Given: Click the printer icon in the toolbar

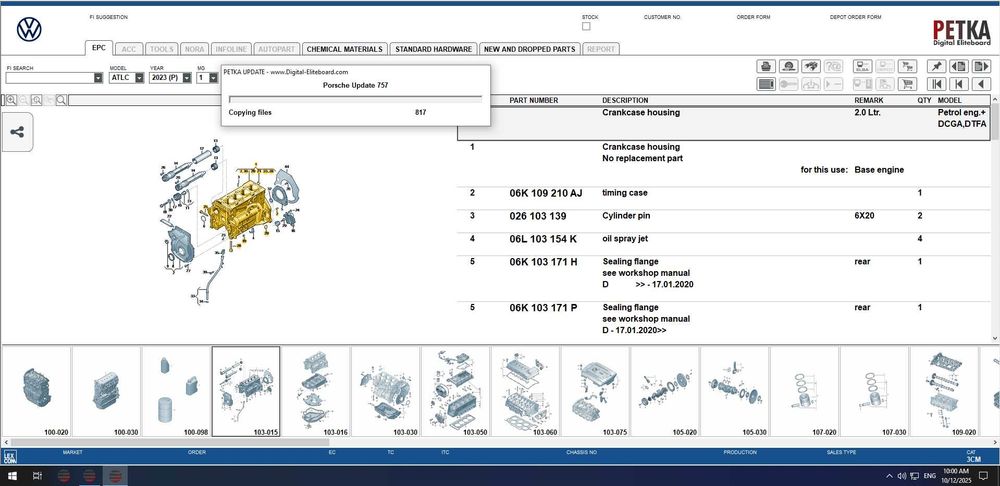Looking at the screenshot, I should (766, 66).
